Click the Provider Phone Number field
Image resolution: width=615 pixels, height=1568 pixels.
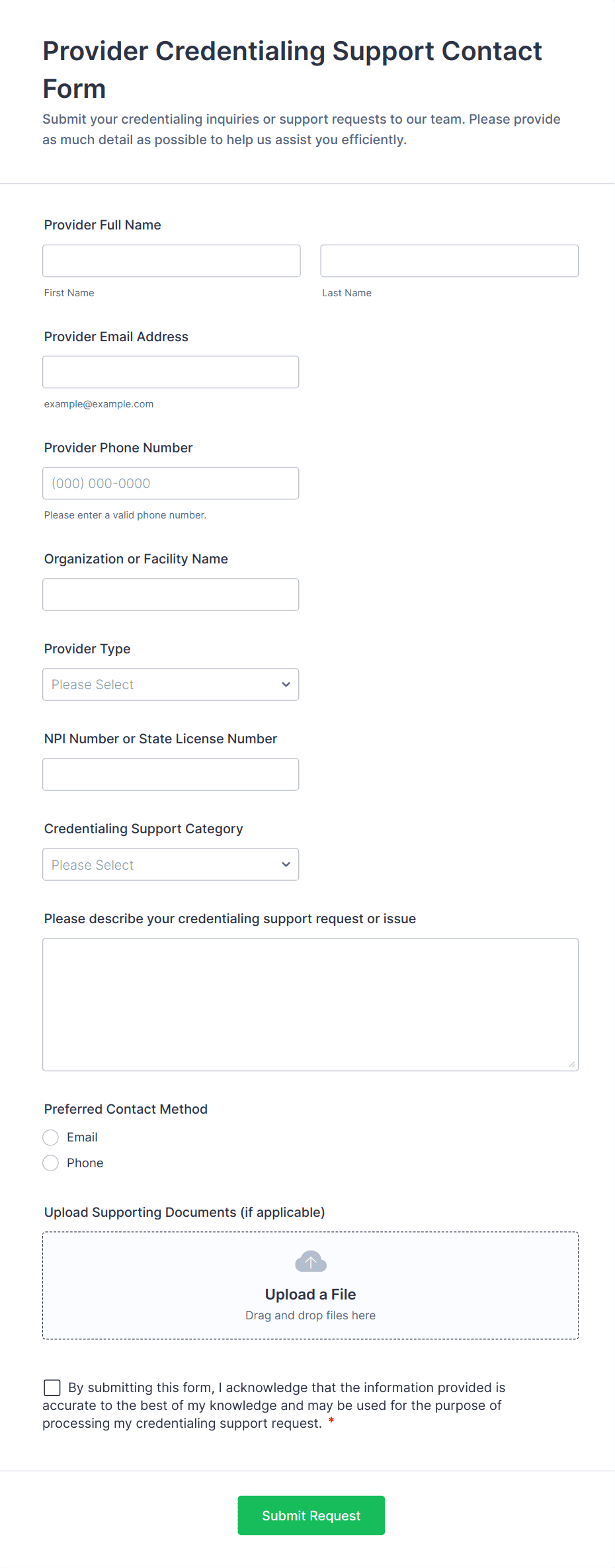[171, 483]
